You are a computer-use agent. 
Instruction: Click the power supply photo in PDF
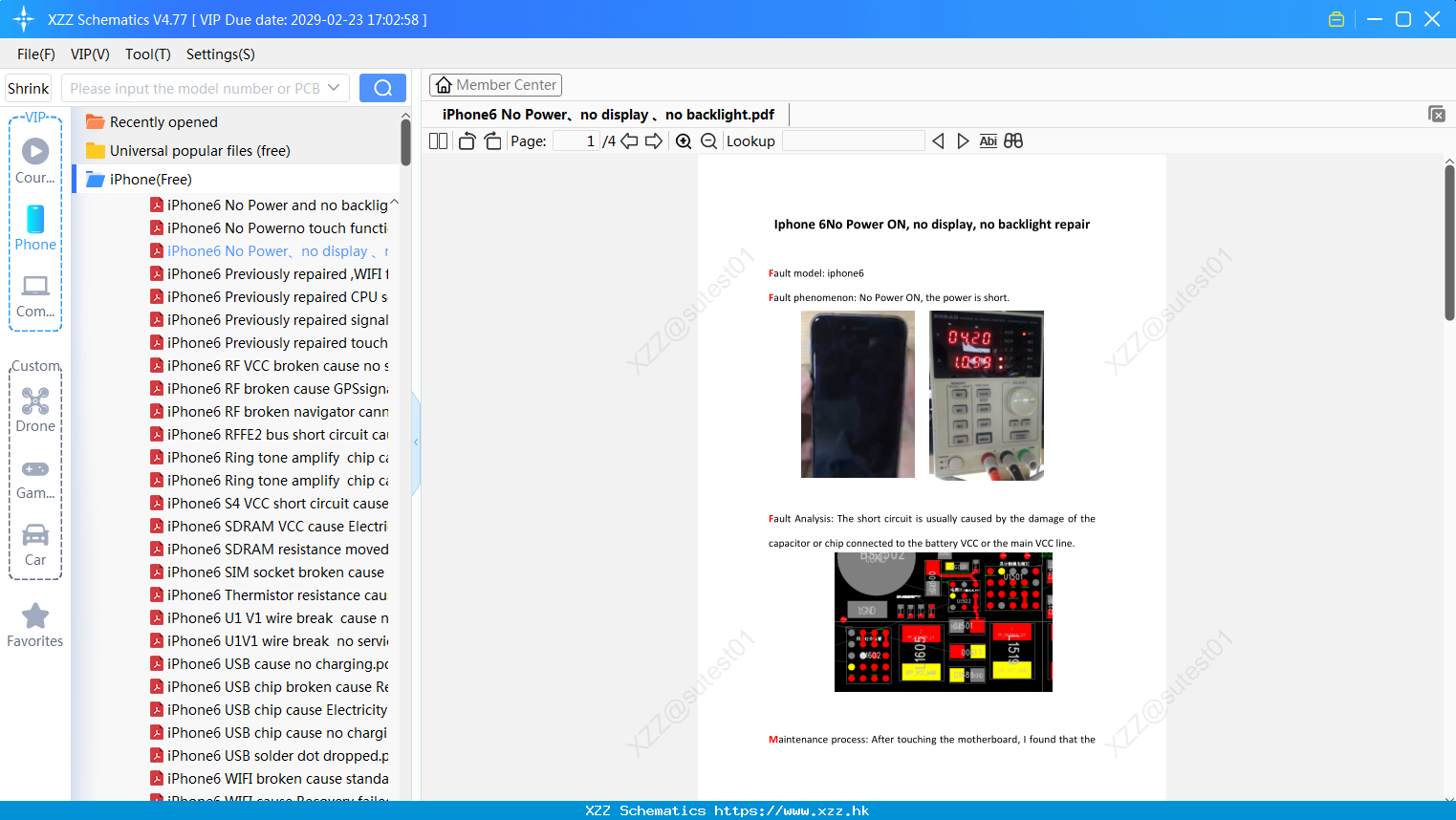coord(987,395)
